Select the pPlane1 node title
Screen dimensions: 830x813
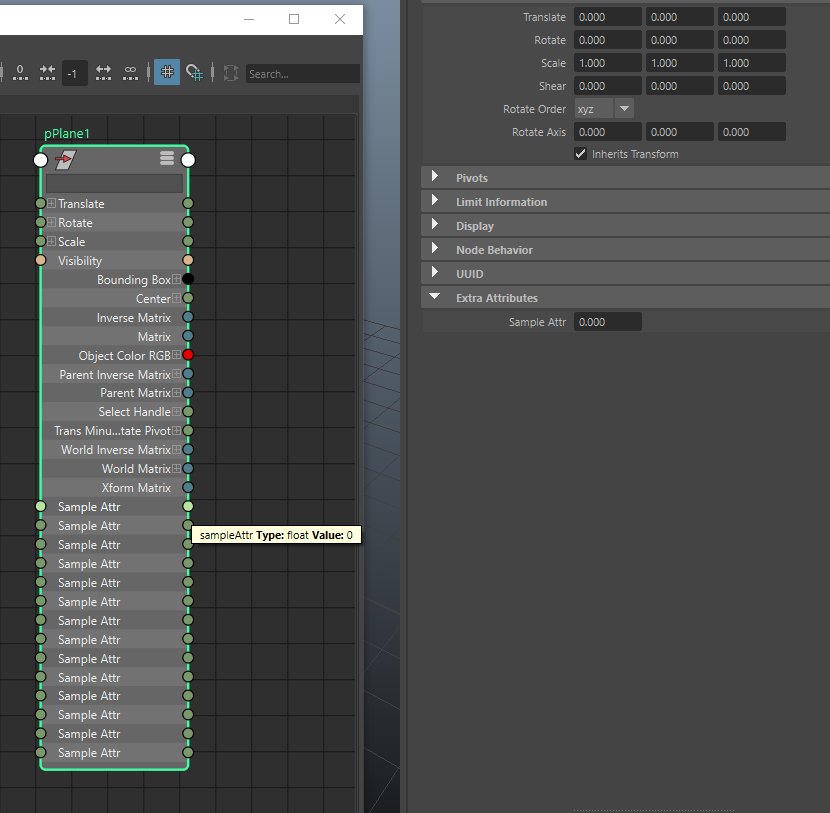click(67, 133)
